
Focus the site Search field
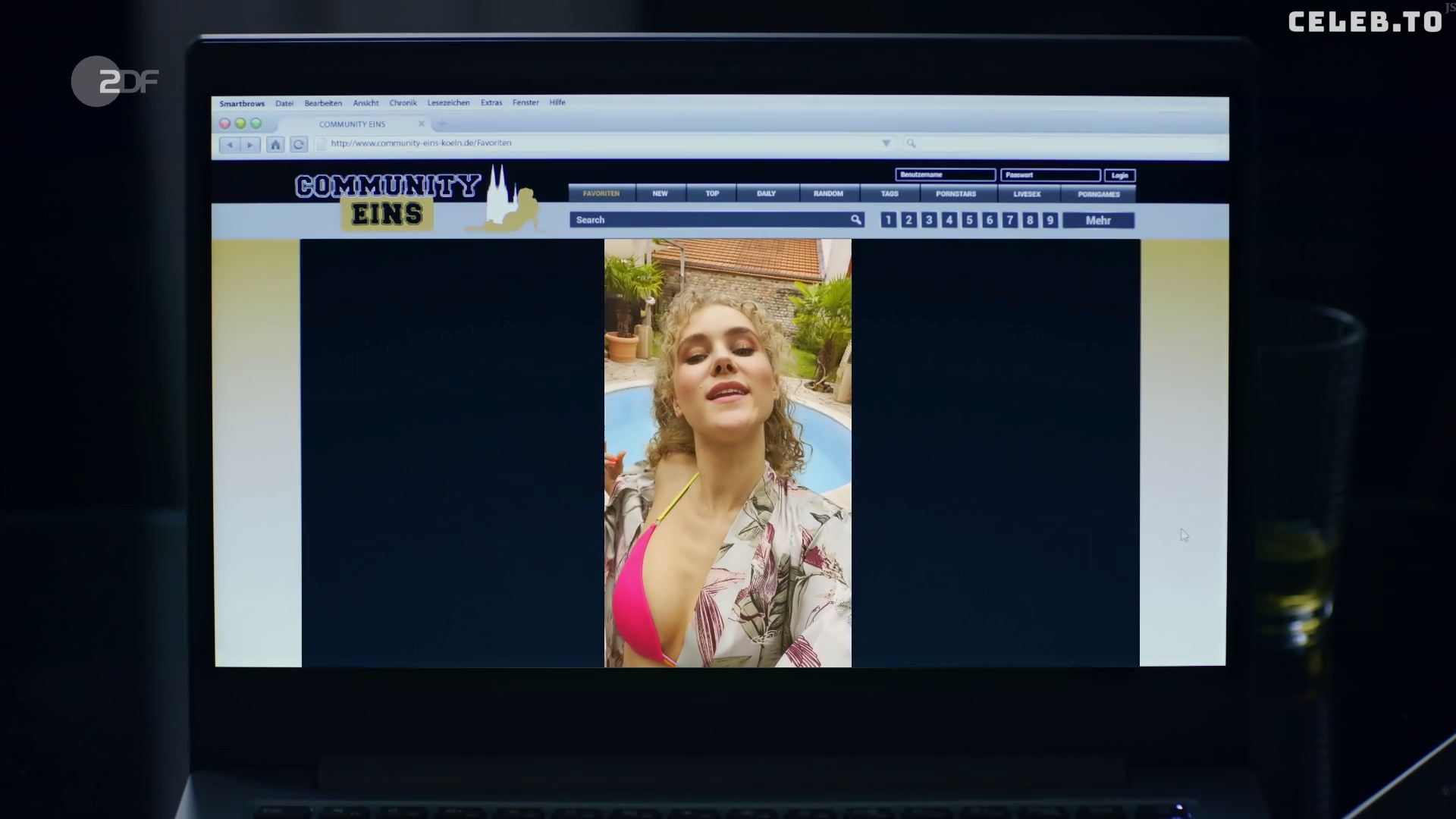717,220
